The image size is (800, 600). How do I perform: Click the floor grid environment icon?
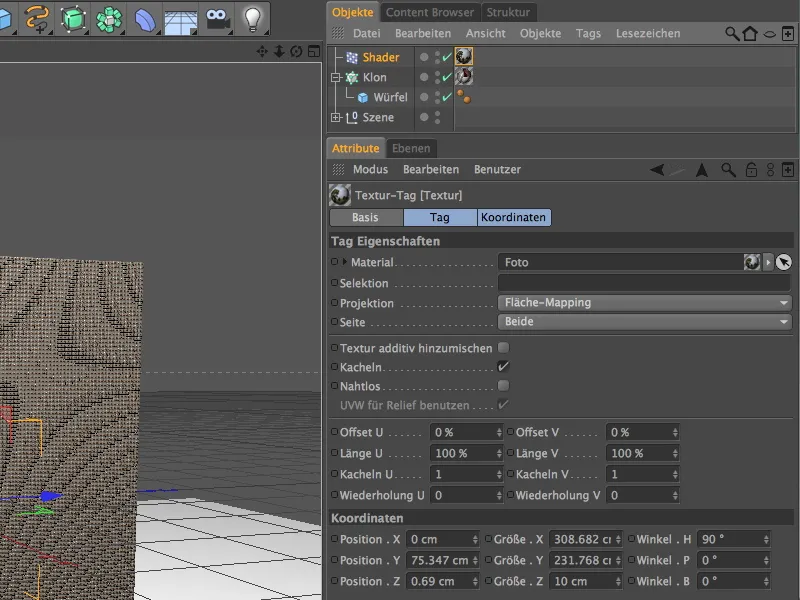point(181,20)
